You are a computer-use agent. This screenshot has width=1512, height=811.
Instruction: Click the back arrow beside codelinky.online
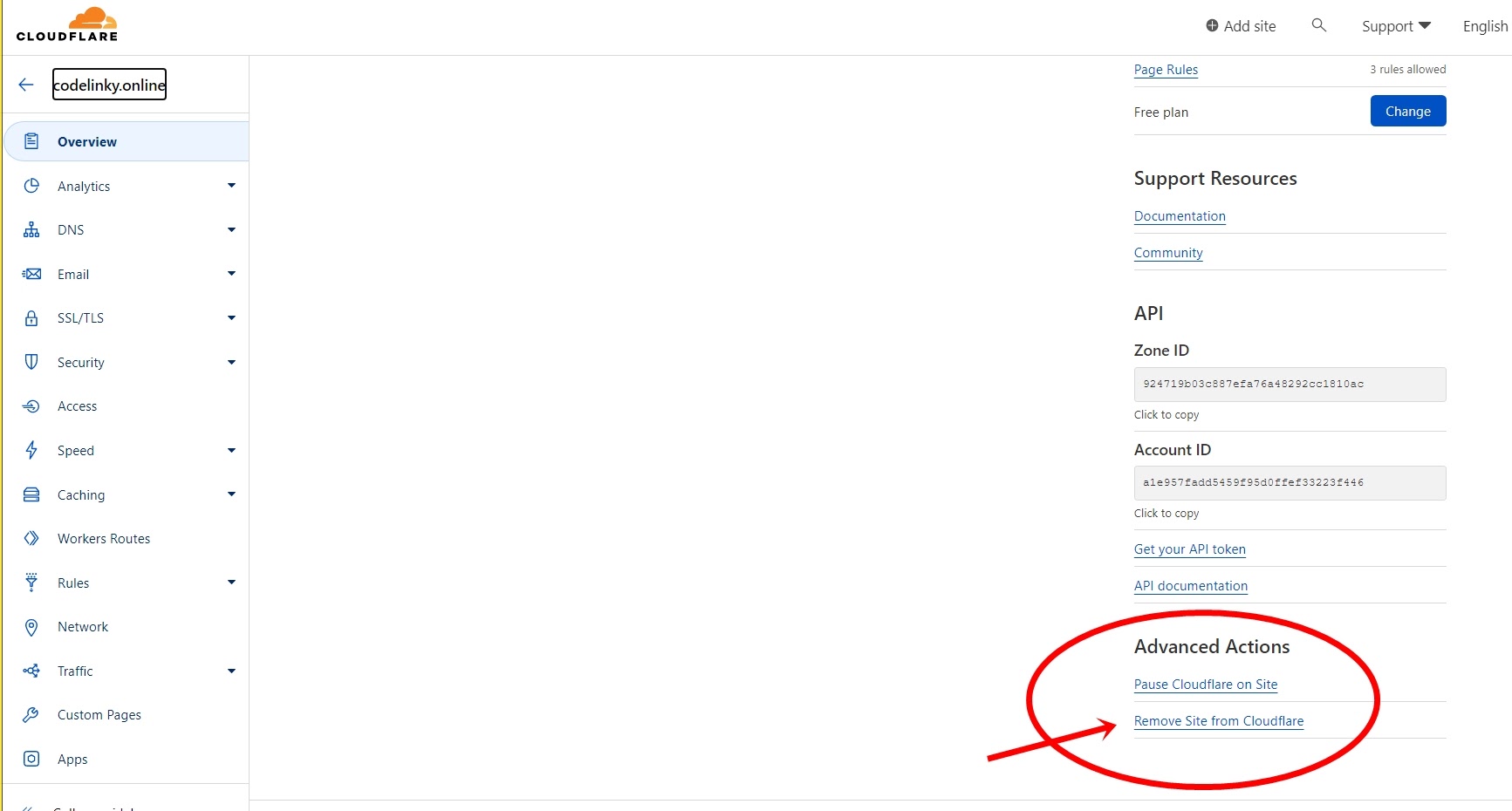(26, 85)
